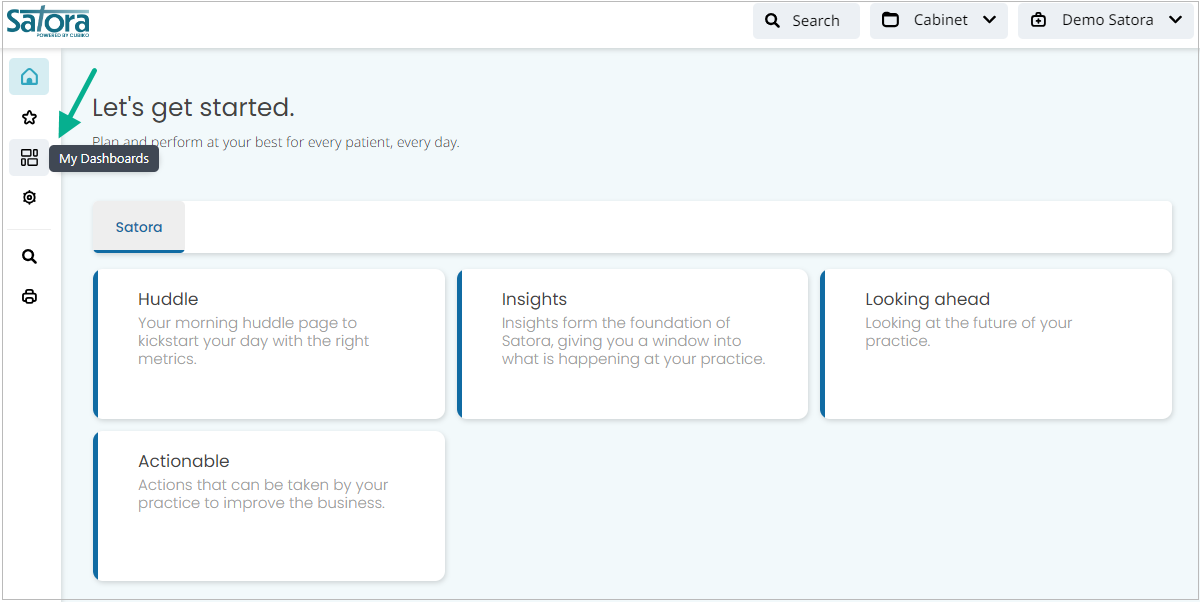Click the Huddle description text
The image size is (1200, 602).
[x=254, y=341]
